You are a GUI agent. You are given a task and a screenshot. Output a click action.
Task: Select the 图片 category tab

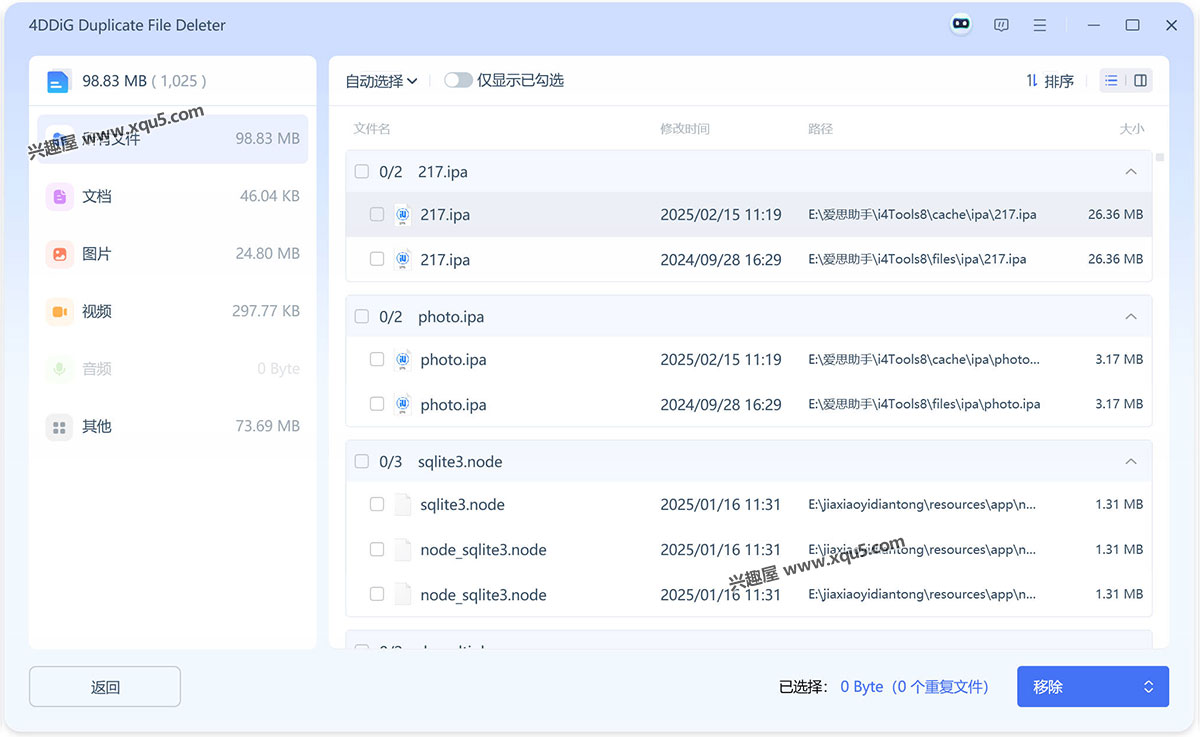coord(173,254)
